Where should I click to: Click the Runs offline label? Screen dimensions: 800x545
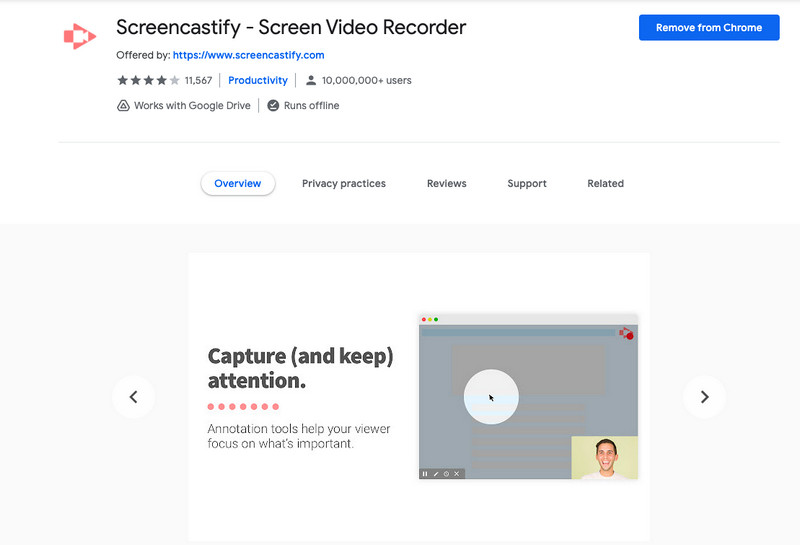click(x=311, y=106)
